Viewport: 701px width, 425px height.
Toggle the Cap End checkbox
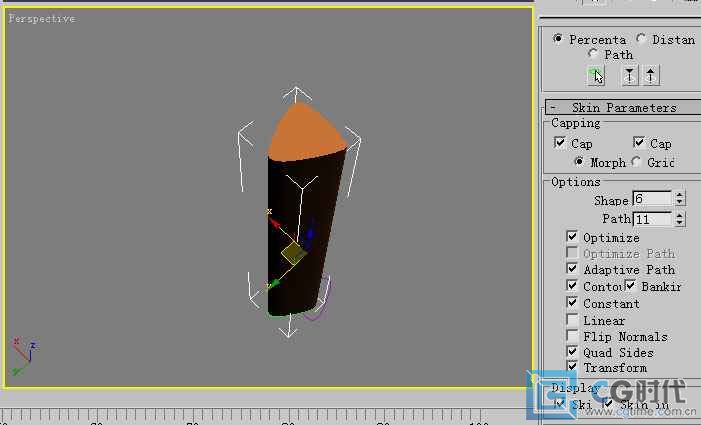click(639, 143)
